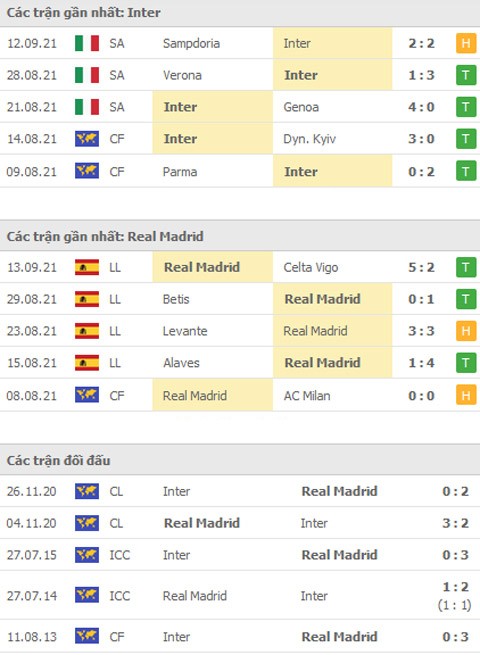Click the orange H badge for Levante match
Screen dimensions: 480x655
point(466,331)
